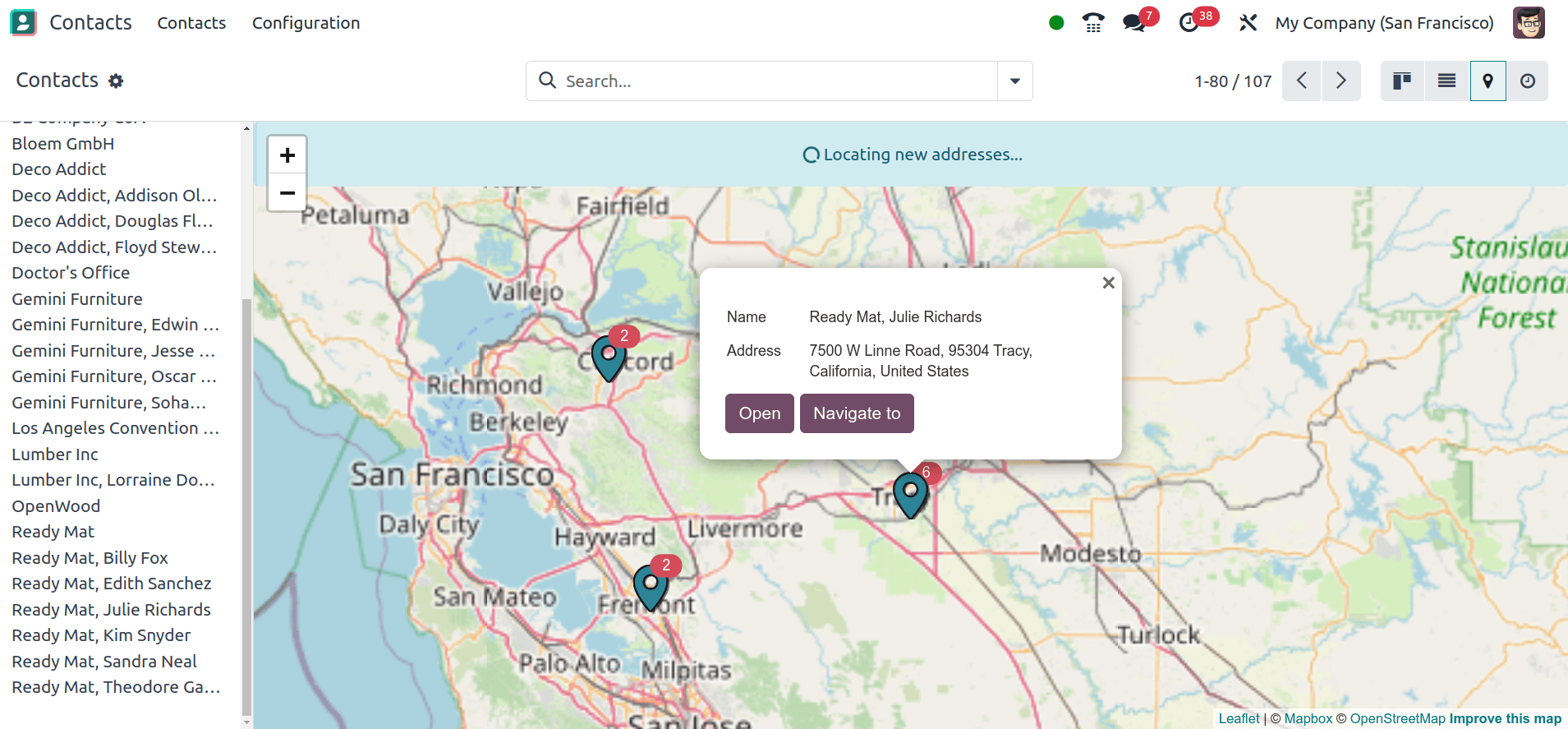
Task: Open the Configuration menu
Action: [306, 23]
